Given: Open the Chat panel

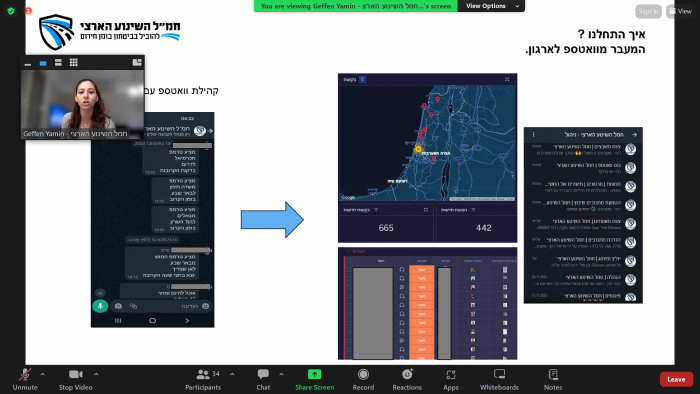Looking at the screenshot, I should [x=263, y=379].
